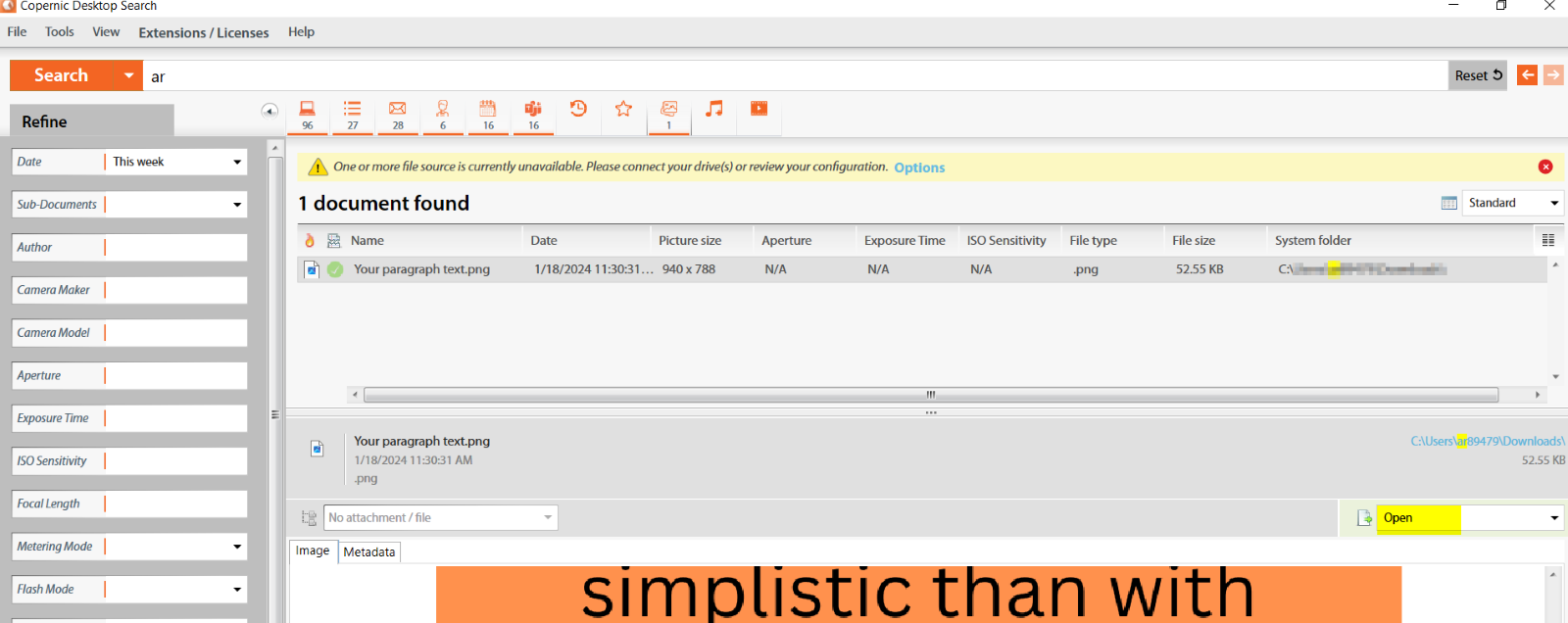This screenshot has height=623, width=1568.
Task: Click the green check status icon in row
Action: tap(335, 269)
